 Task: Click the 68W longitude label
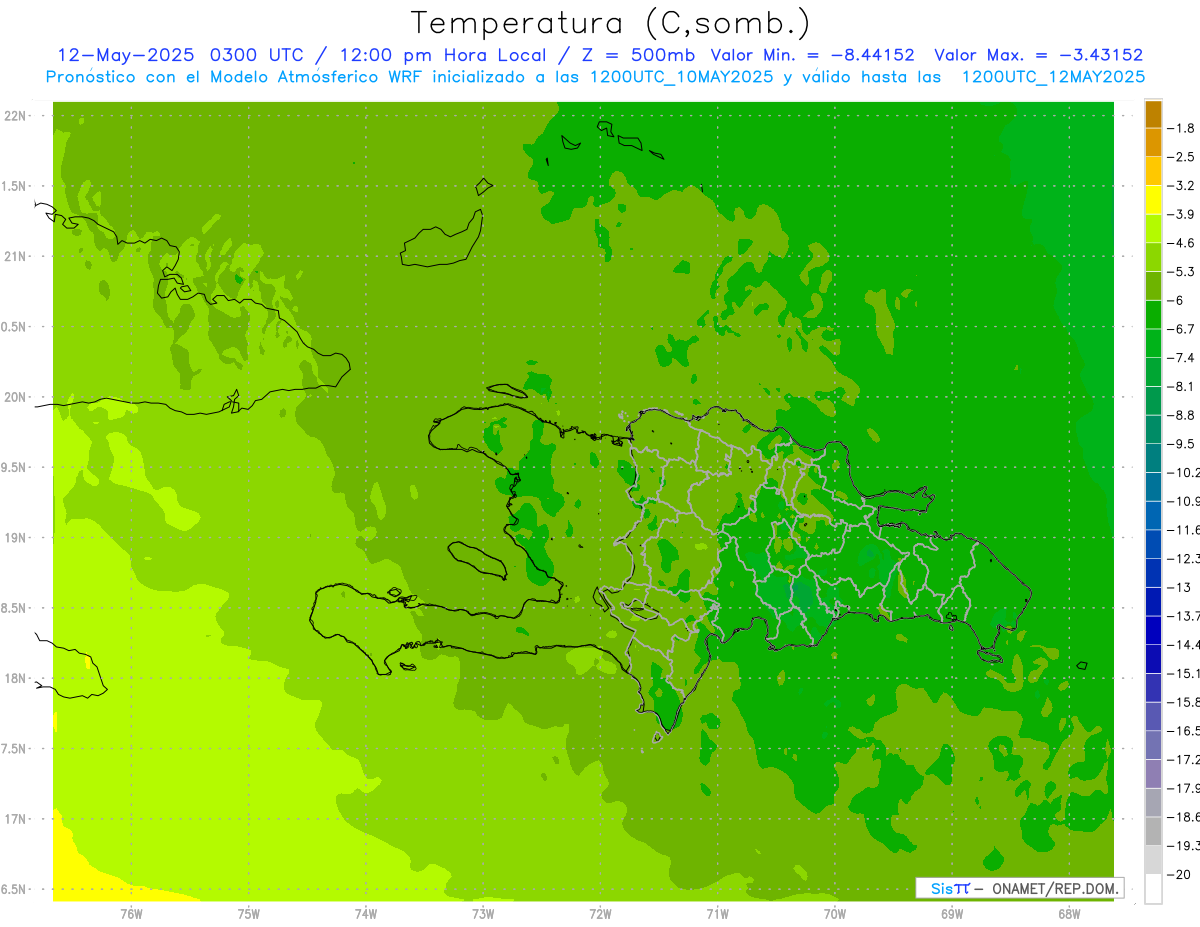(x=1069, y=913)
